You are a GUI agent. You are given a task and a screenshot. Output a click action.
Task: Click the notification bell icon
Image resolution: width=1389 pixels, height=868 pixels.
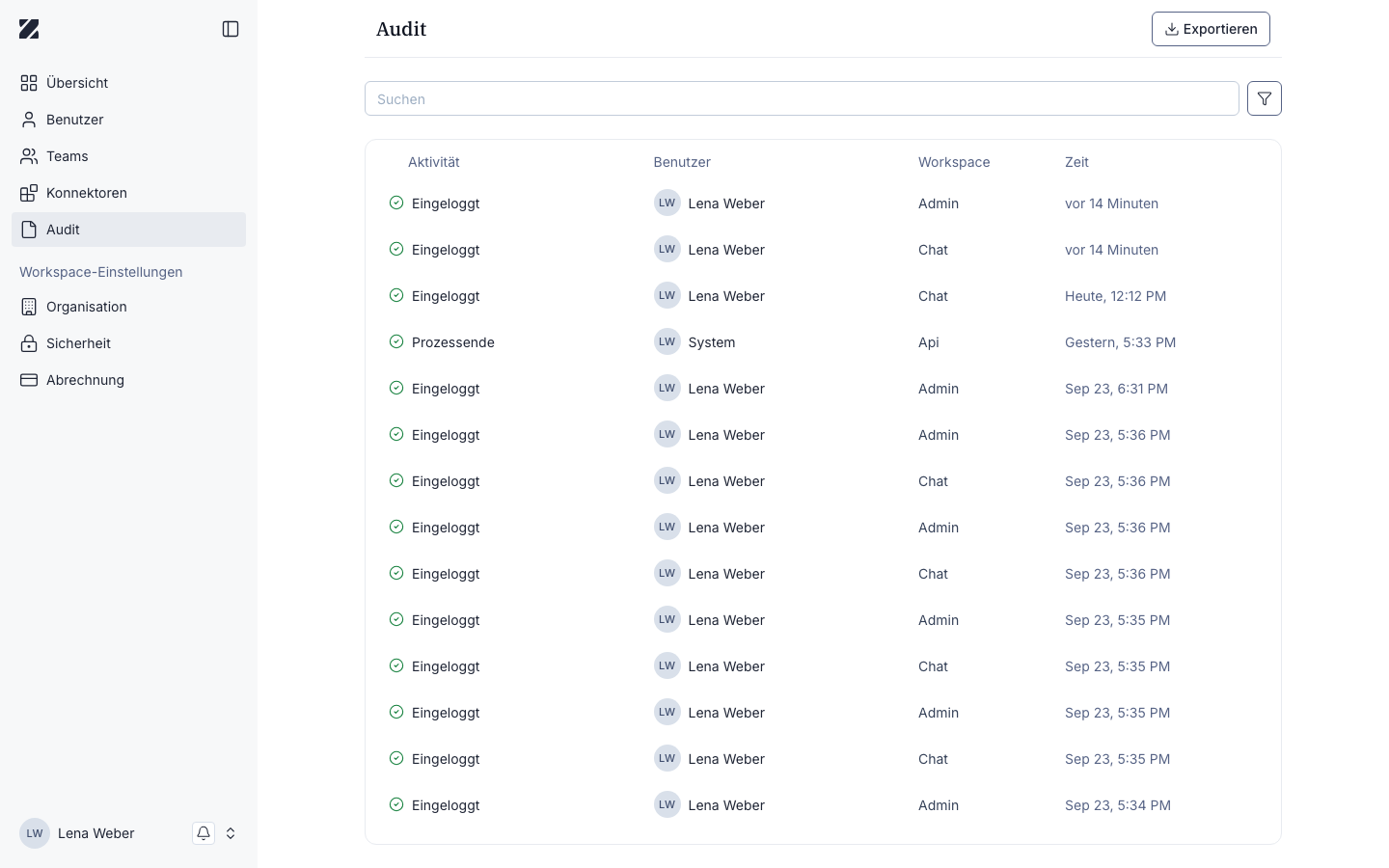[204, 833]
